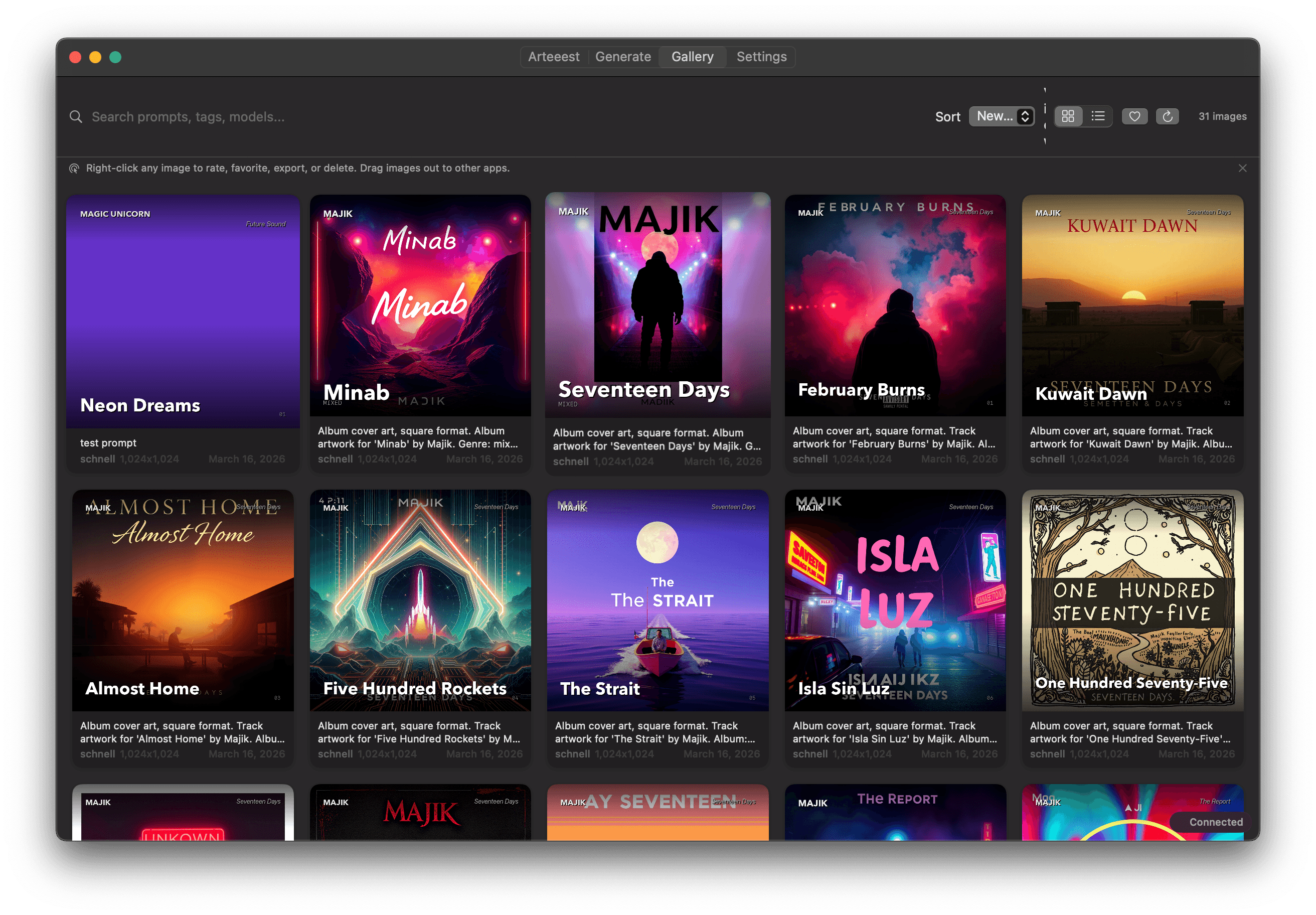
Task: Toggle the favorites heart filter
Action: pyautogui.click(x=1134, y=117)
